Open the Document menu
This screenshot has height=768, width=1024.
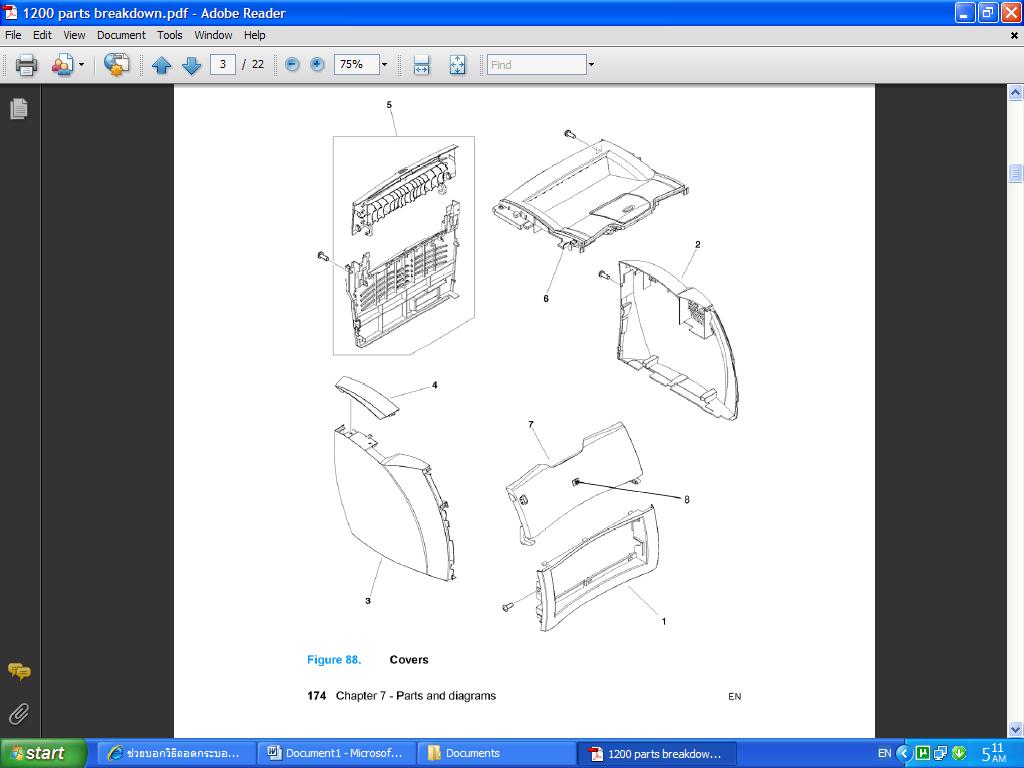tap(121, 35)
